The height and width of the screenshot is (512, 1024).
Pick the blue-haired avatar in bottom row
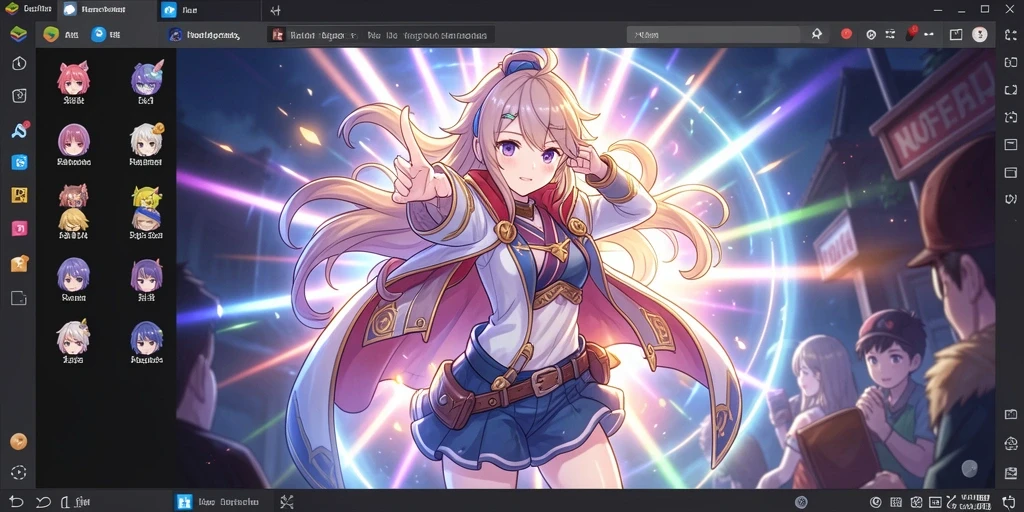[x=147, y=337]
